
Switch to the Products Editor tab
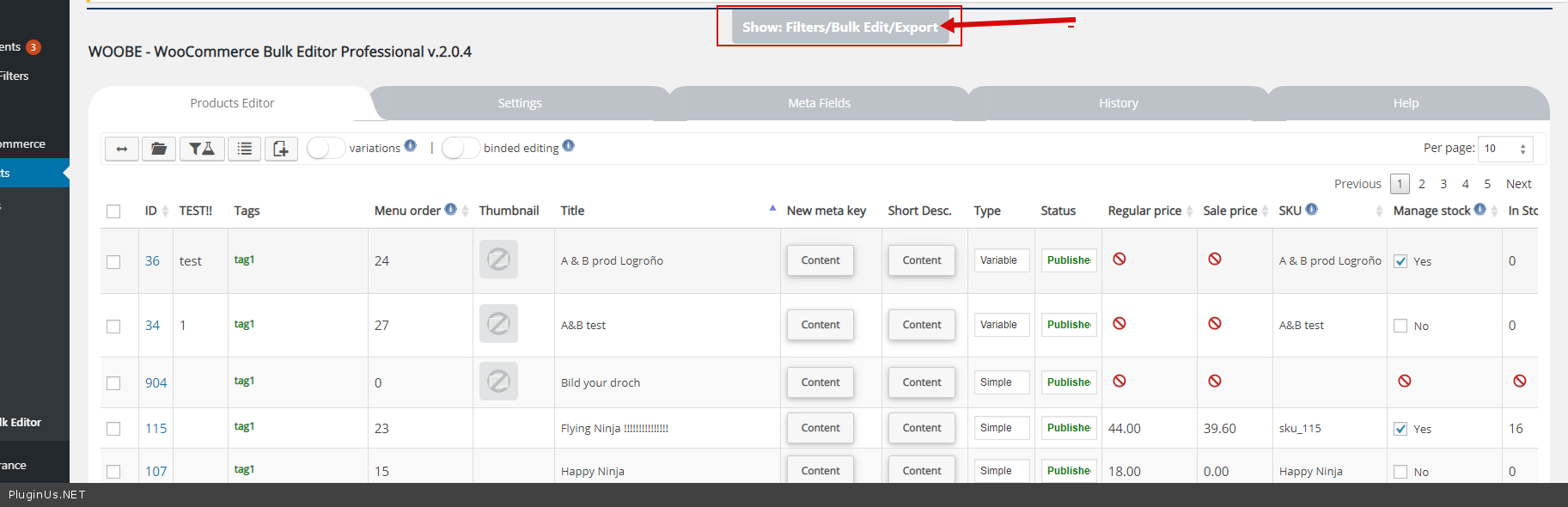click(232, 103)
